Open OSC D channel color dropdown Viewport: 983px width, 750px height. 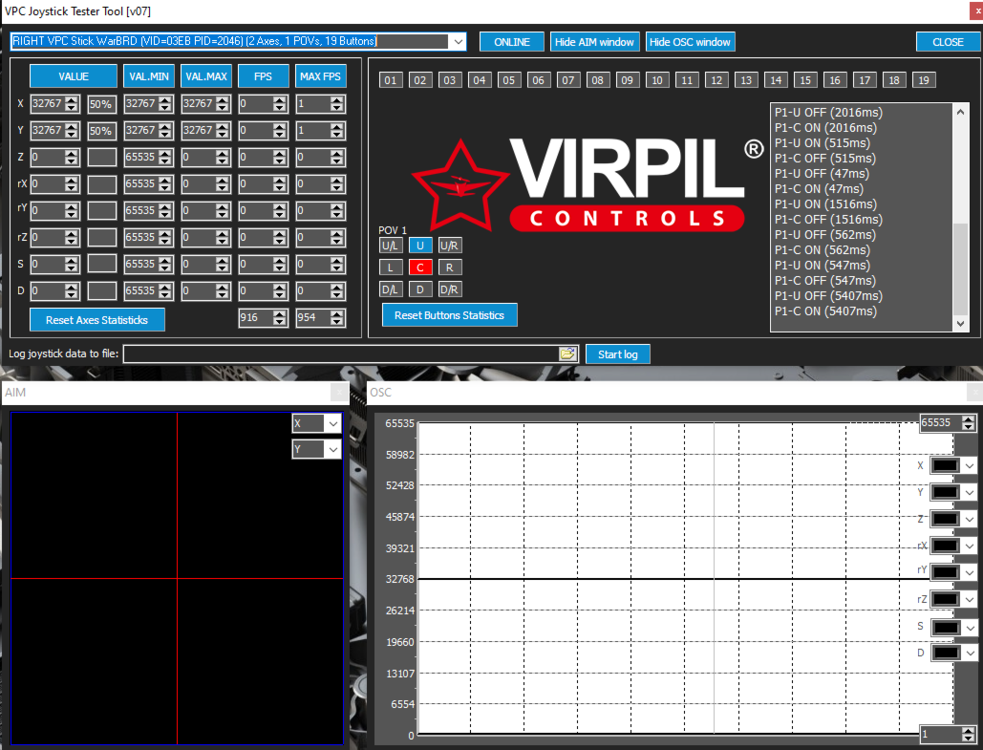pos(969,653)
